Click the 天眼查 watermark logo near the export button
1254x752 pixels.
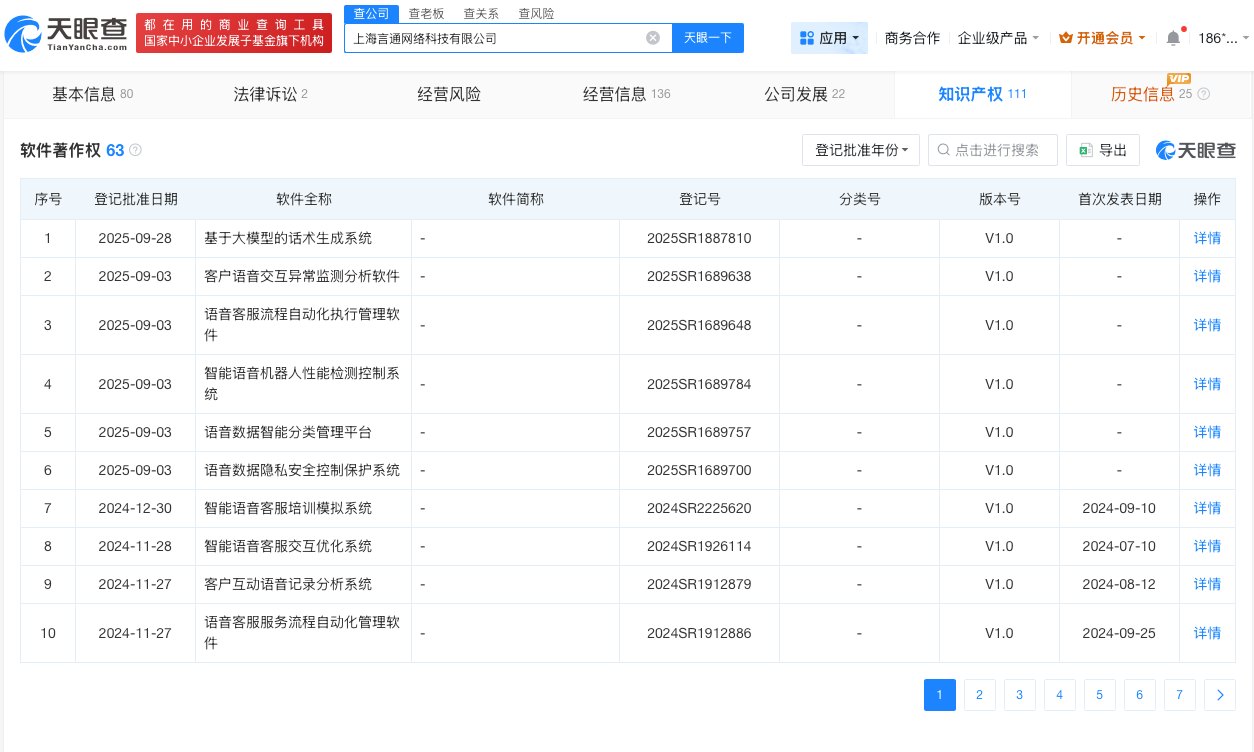(x=1196, y=150)
